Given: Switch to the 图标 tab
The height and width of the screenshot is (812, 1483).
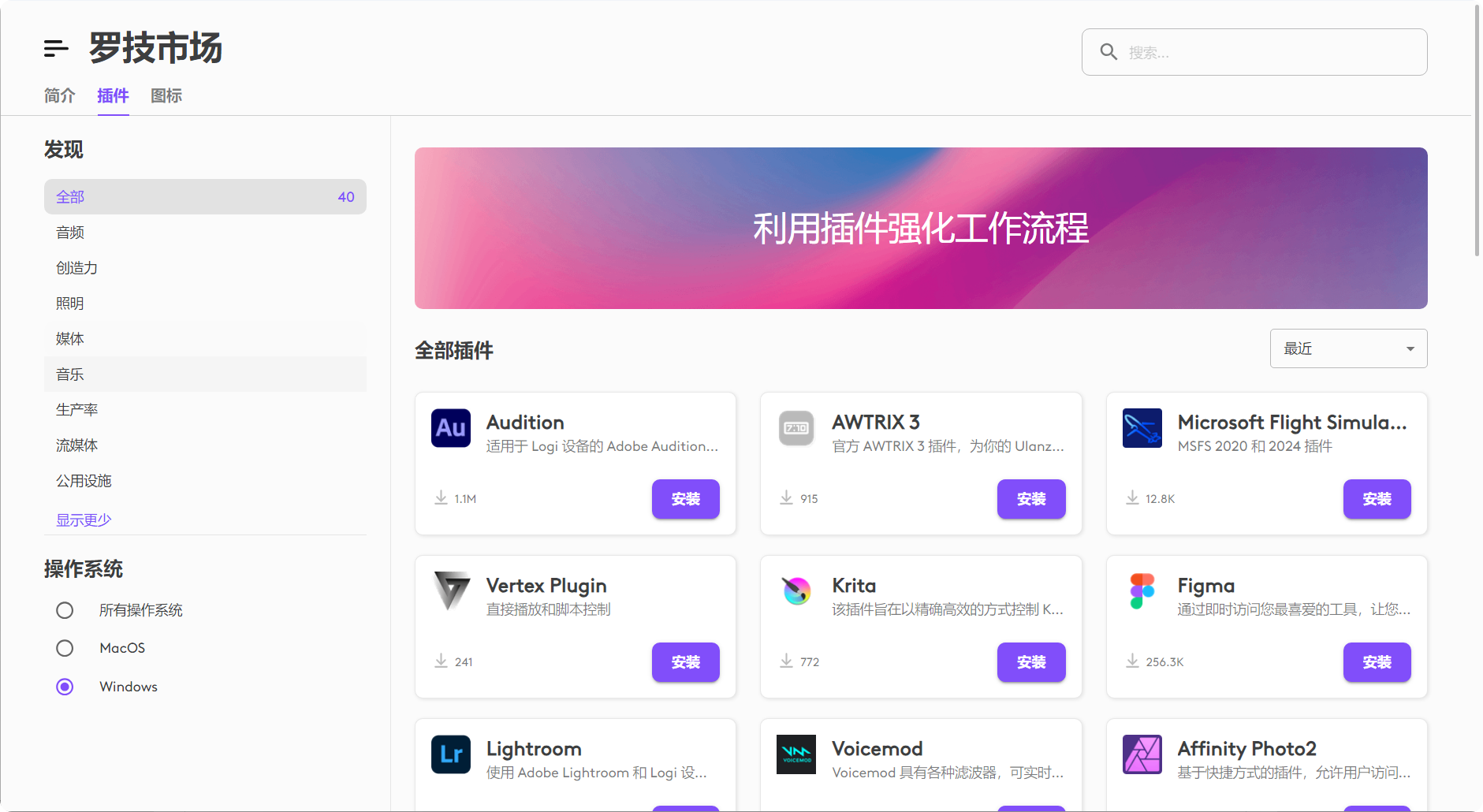Looking at the screenshot, I should click(166, 96).
